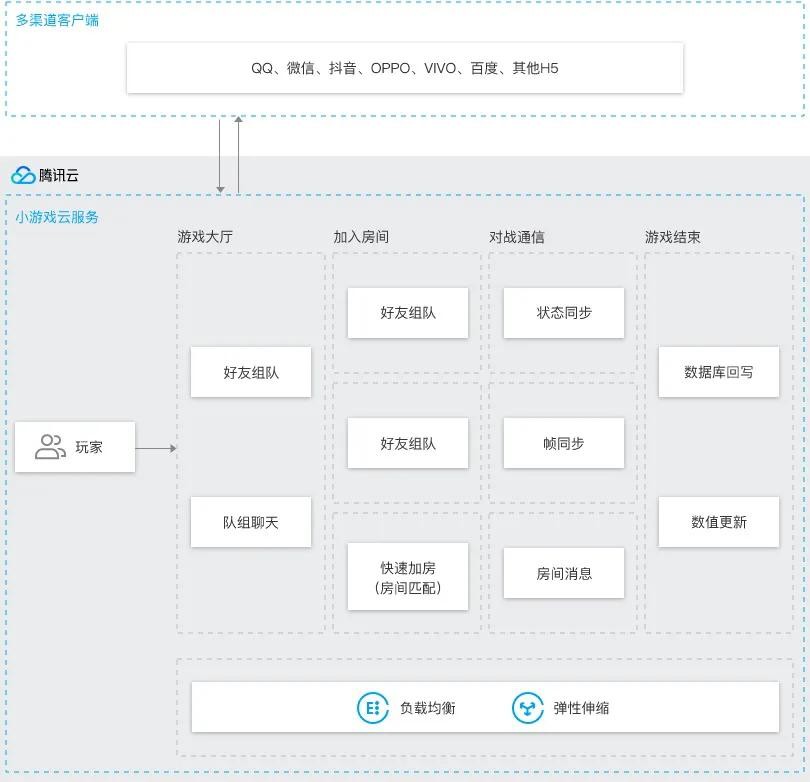The height and width of the screenshot is (782, 810).
Task: Click the 状态同步 box
Action: pos(563,313)
